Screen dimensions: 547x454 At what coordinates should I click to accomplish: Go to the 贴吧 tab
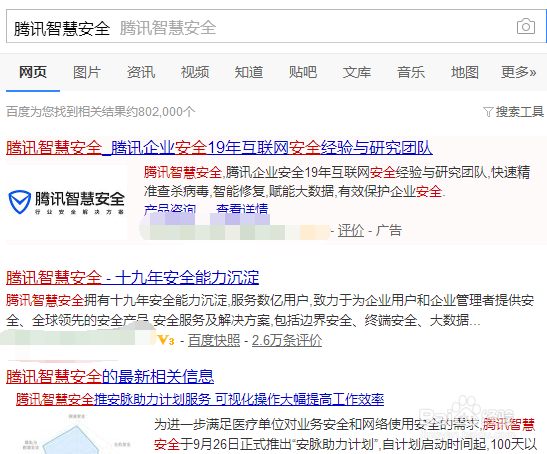[x=303, y=72]
